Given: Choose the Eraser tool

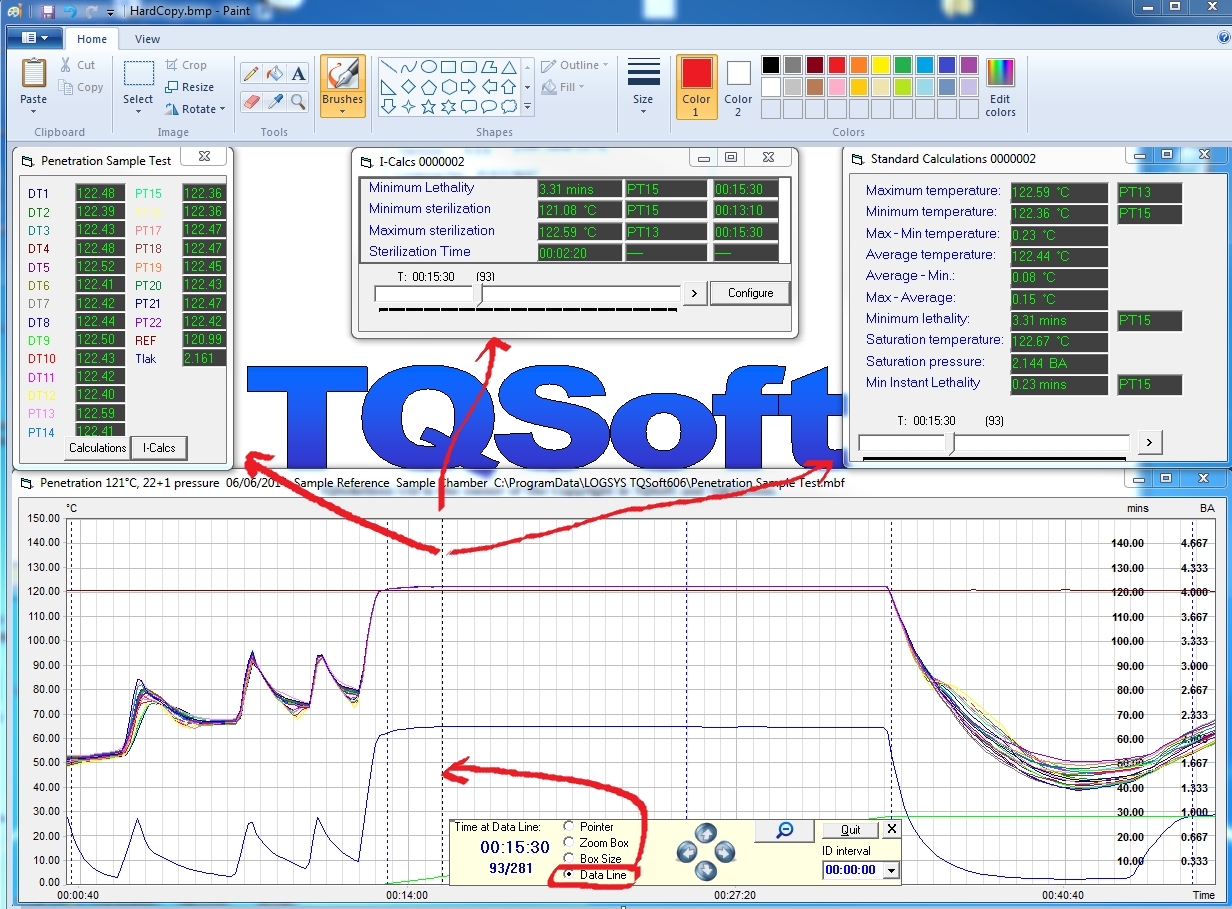Looking at the screenshot, I should pyautogui.click(x=250, y=101).
